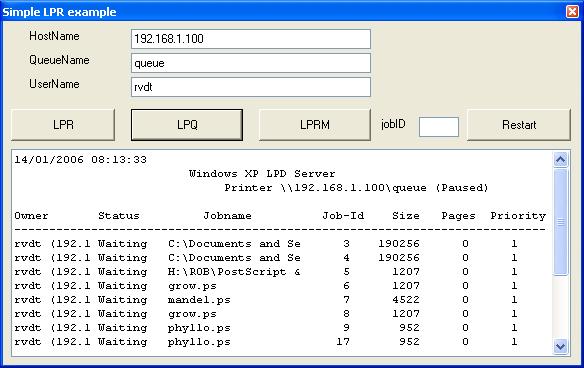The height and width of the screenshot is (368, 584).
Task: Click the Owner column header
Action: pos(31,216)
